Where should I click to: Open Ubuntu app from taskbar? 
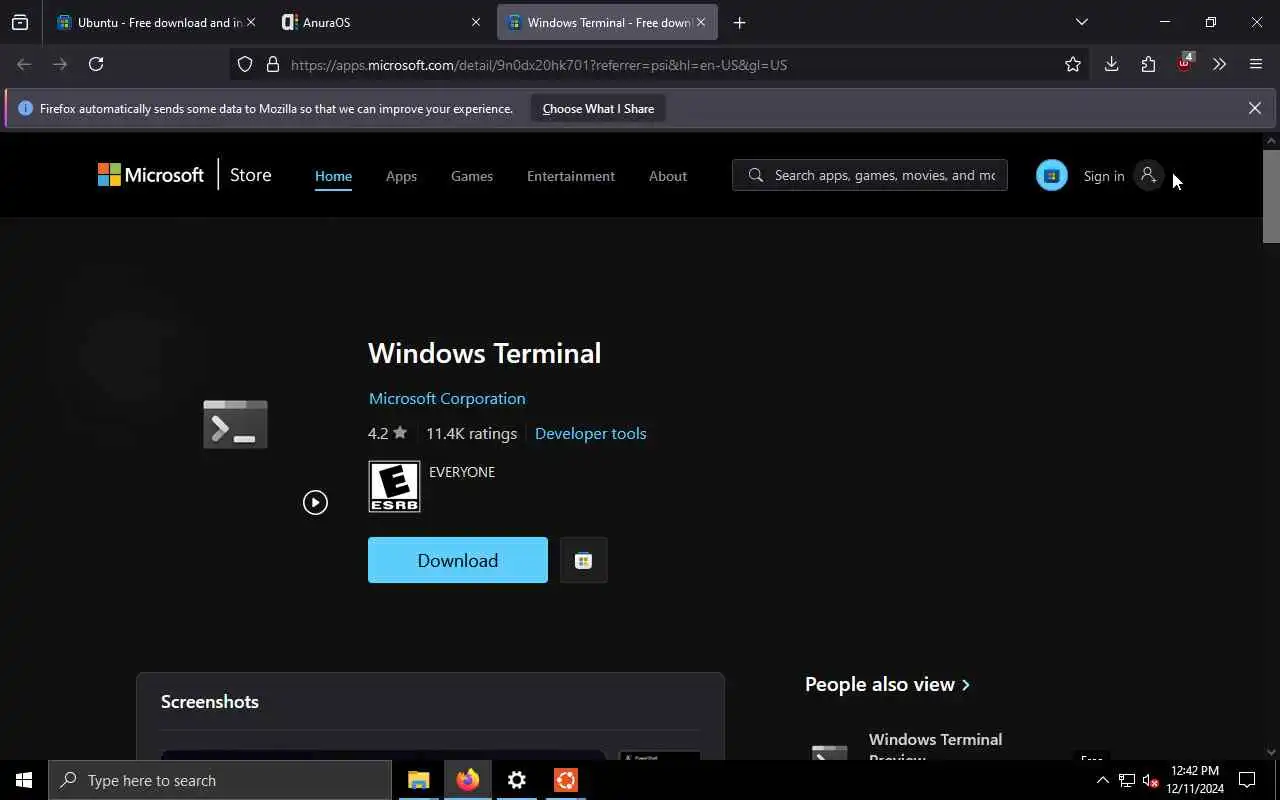click(565, 780)
